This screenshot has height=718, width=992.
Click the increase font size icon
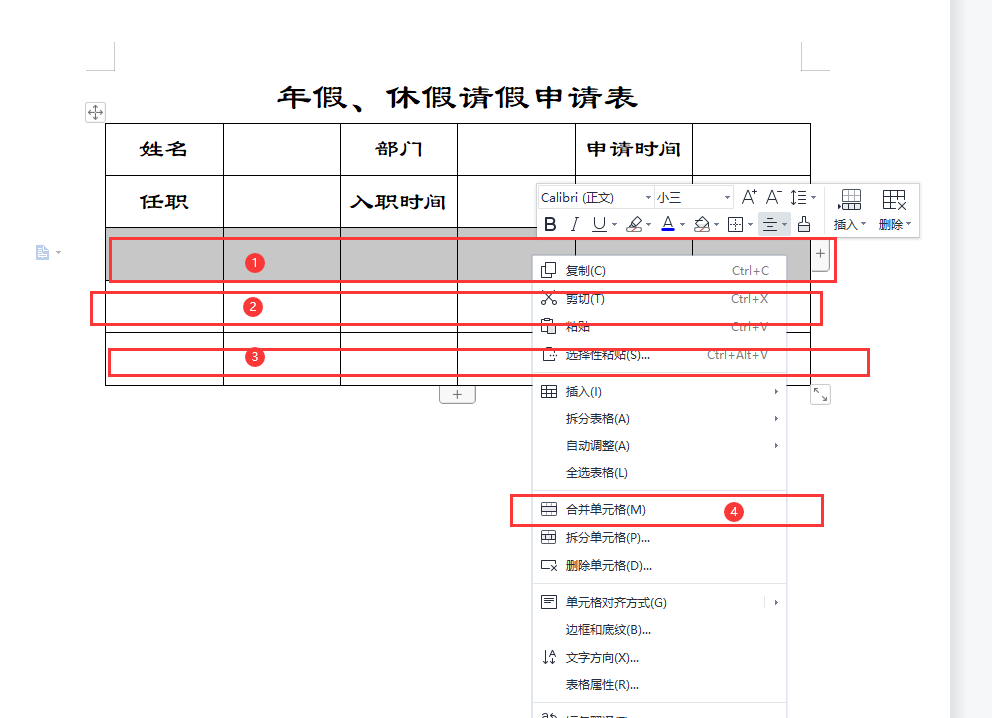click(x=749, y=197)
